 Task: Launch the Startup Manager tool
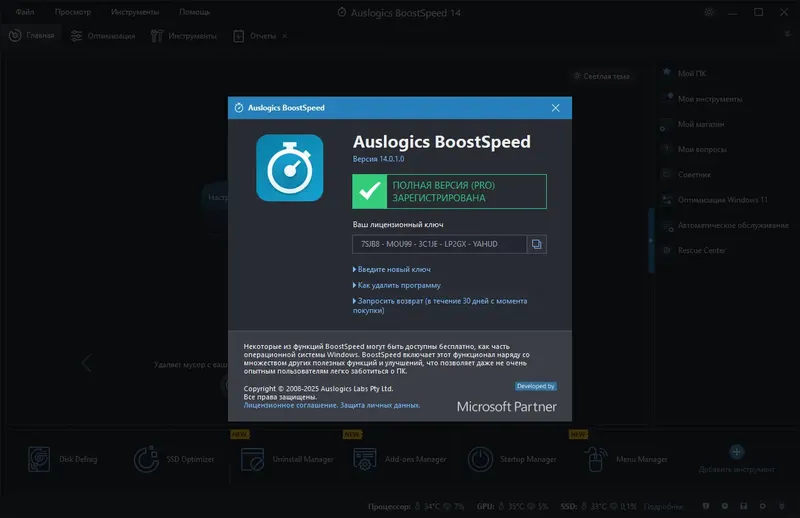(512, 459)
